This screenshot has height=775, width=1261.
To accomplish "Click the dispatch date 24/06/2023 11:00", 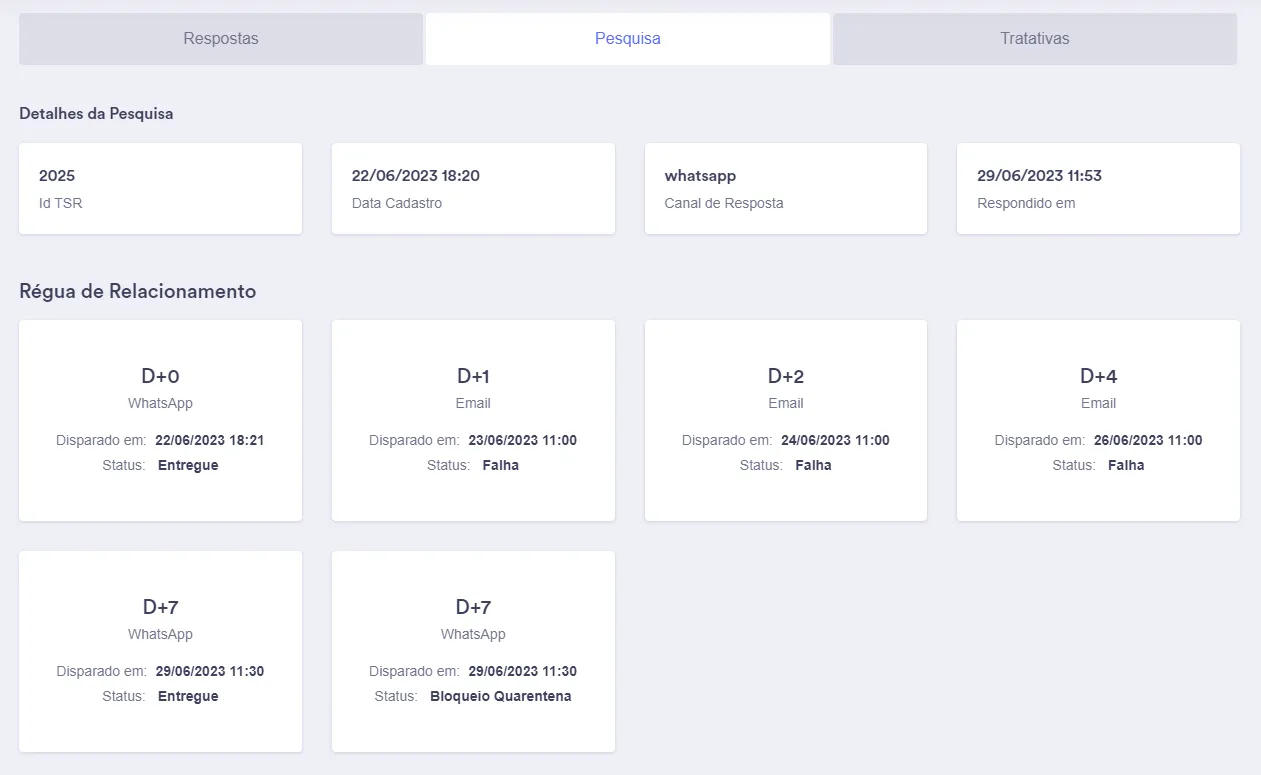I will point(836,440).
